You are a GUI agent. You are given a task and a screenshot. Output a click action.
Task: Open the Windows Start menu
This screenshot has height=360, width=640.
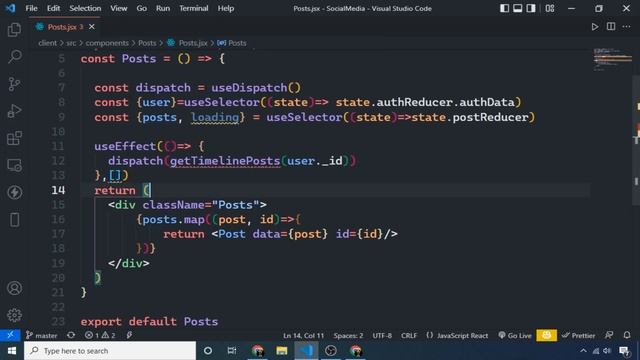[12, 351]
